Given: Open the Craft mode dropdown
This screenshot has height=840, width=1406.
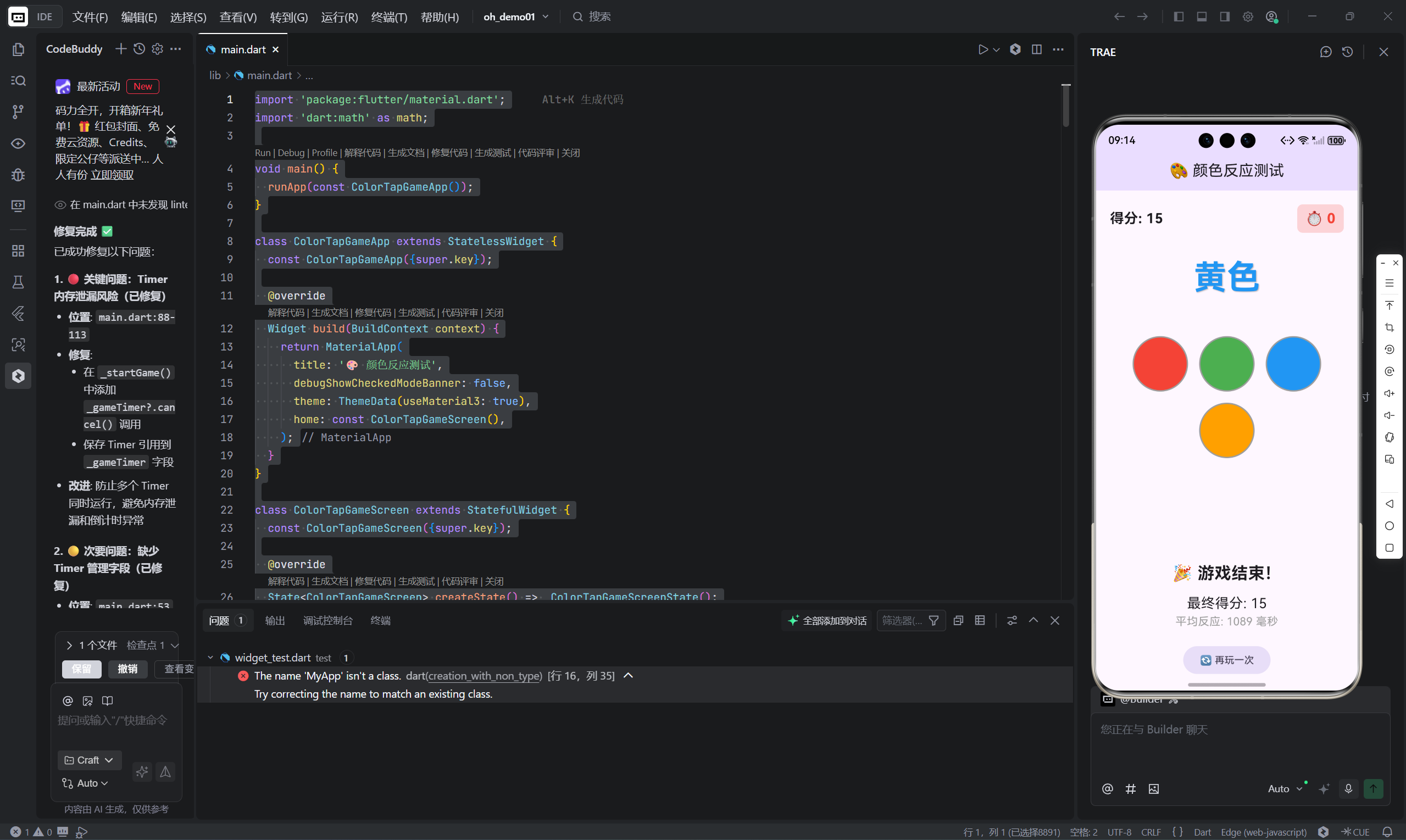Looking at the screenshot, I should pos(90,760).
